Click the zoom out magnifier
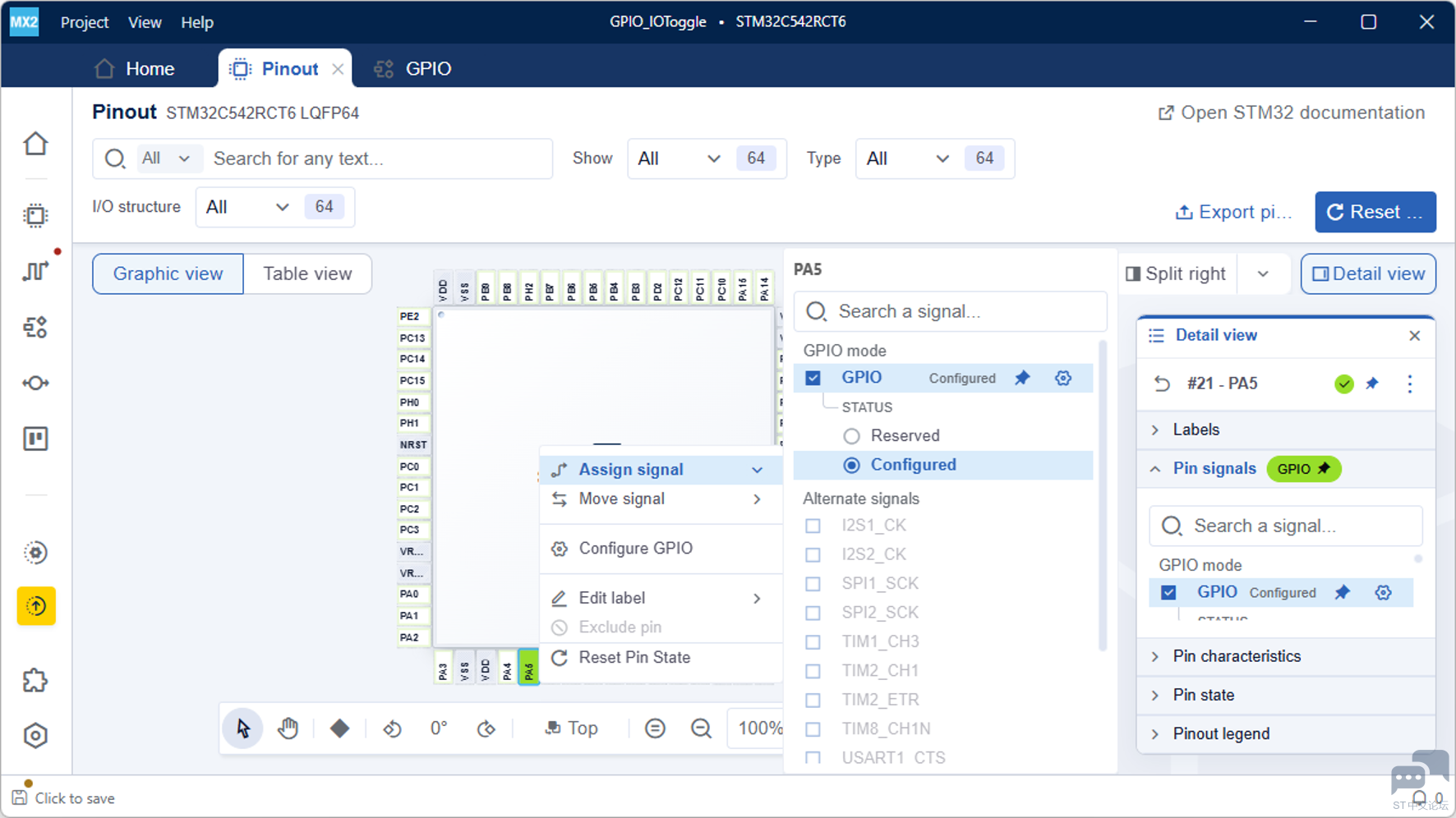Viewport: 1456px width, 818px height. point(701,728)
